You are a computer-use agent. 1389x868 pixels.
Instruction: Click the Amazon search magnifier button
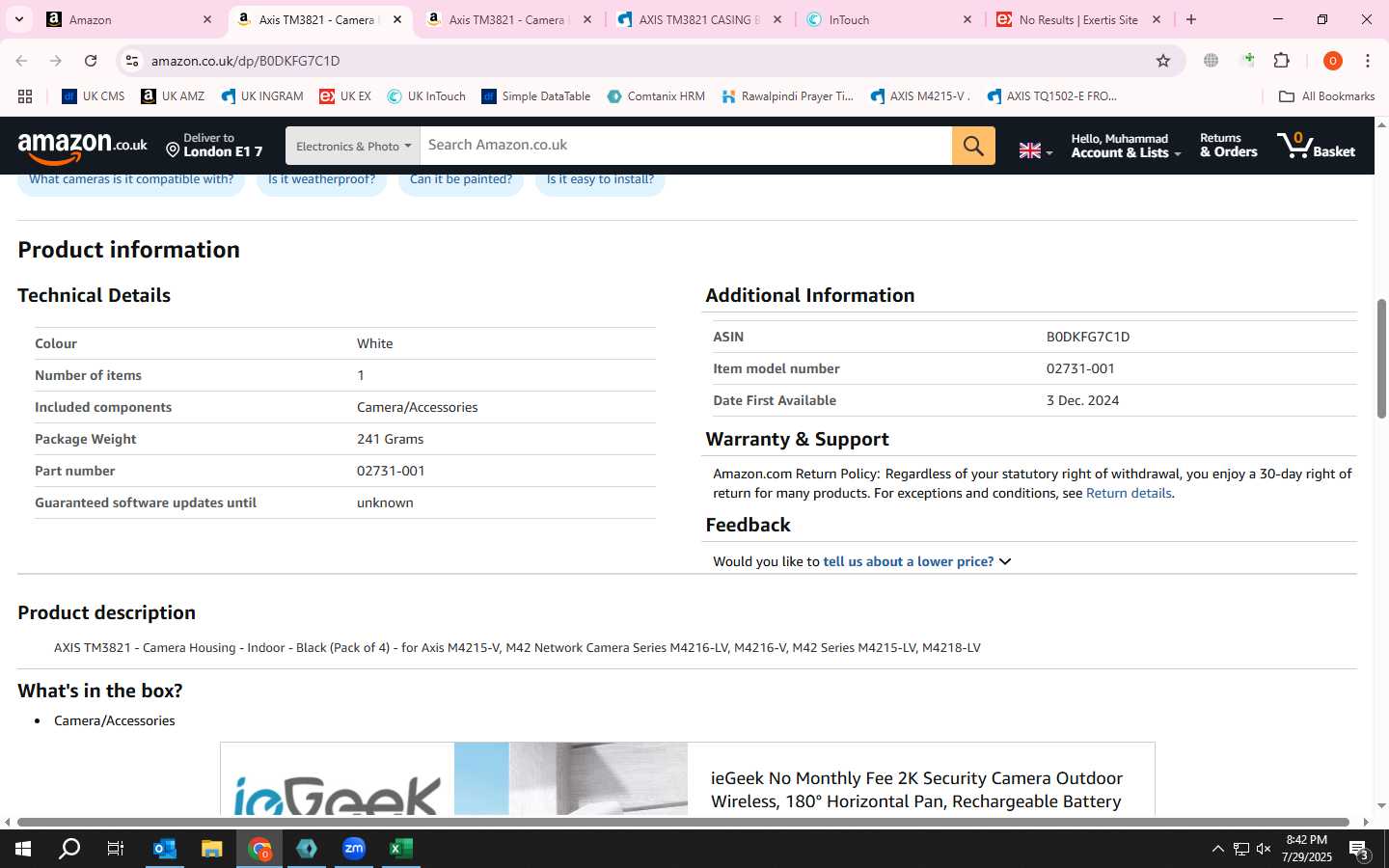click(973, 146)
